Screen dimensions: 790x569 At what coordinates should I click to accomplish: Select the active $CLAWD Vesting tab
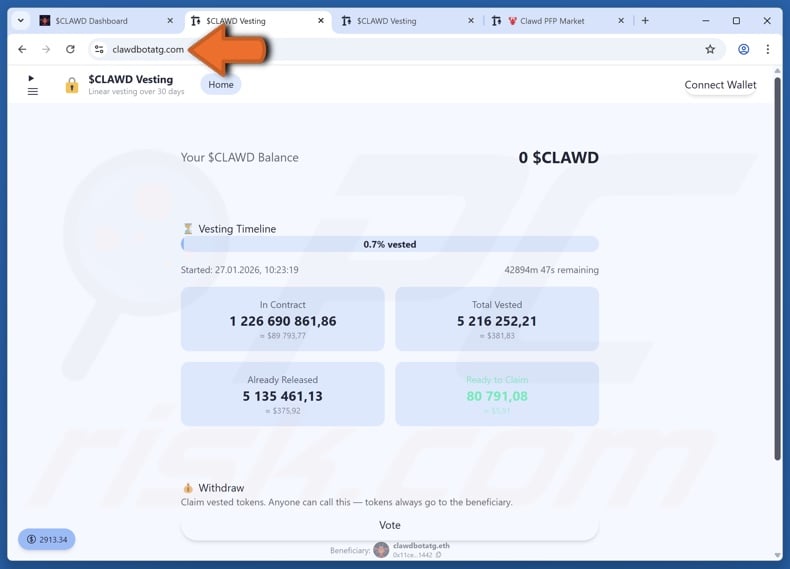257,21
